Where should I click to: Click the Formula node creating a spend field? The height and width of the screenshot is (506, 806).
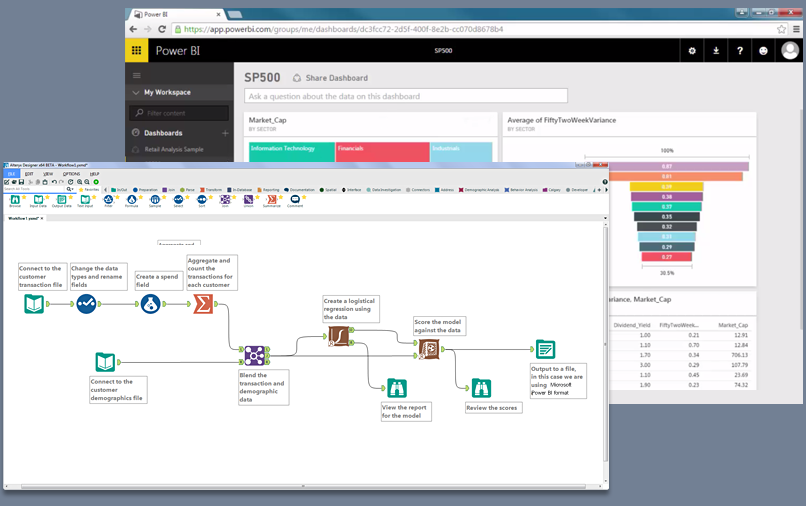[151, 304]
